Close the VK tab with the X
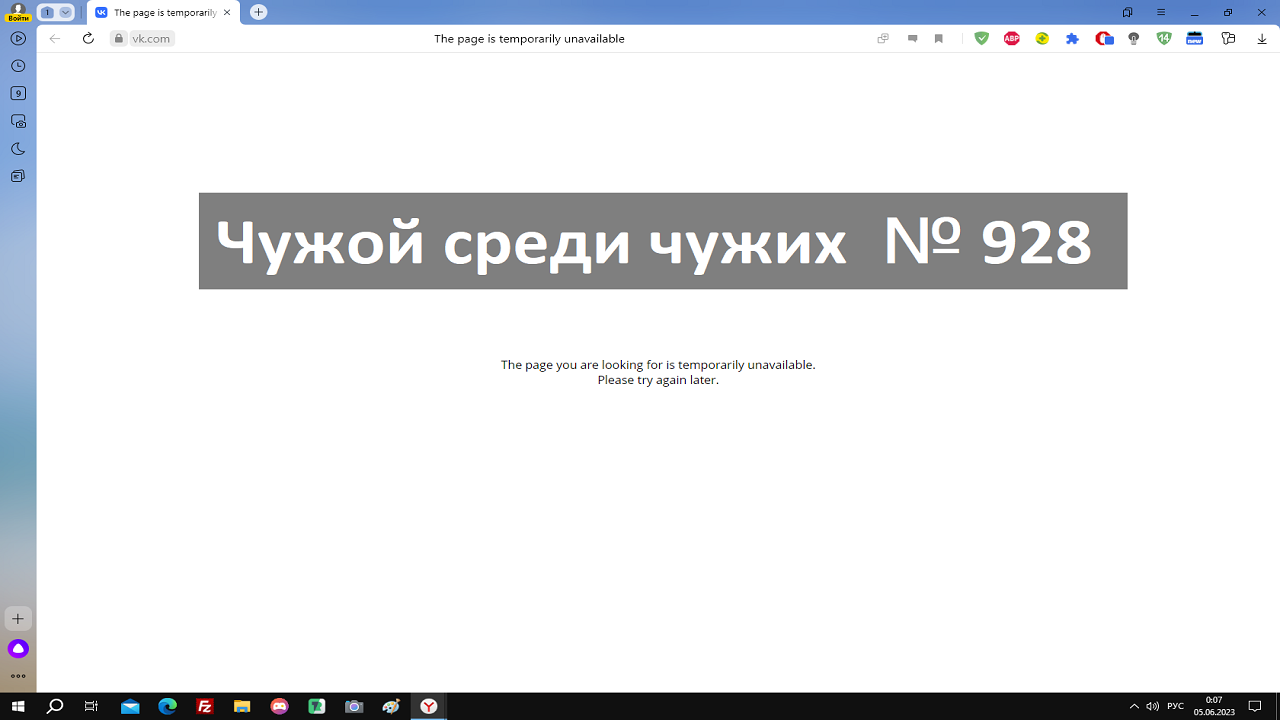The height and width of the screenshot is (720, 1280). (x=229, y=12)
